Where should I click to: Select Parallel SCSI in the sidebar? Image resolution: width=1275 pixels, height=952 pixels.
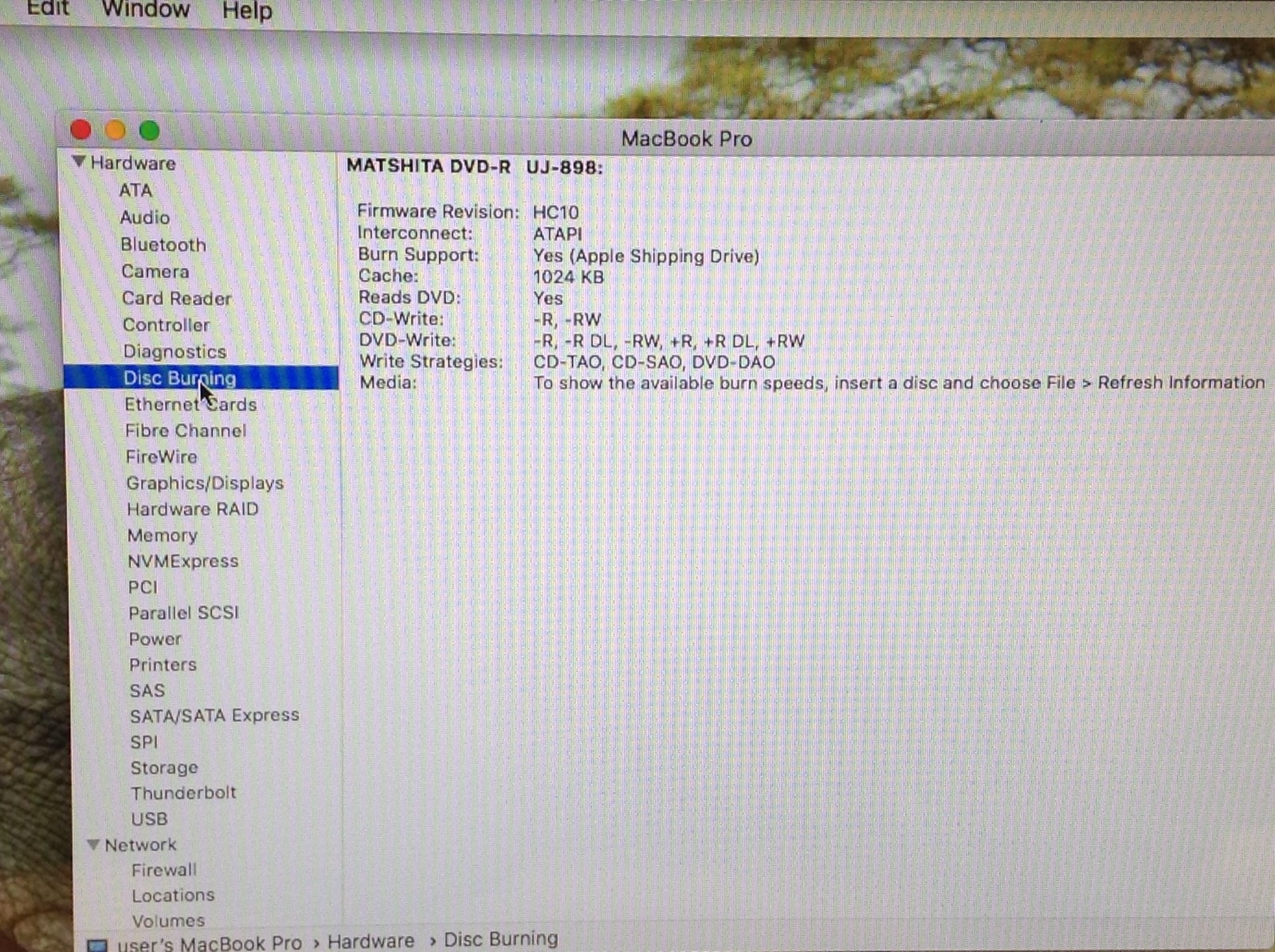(184, 613)
